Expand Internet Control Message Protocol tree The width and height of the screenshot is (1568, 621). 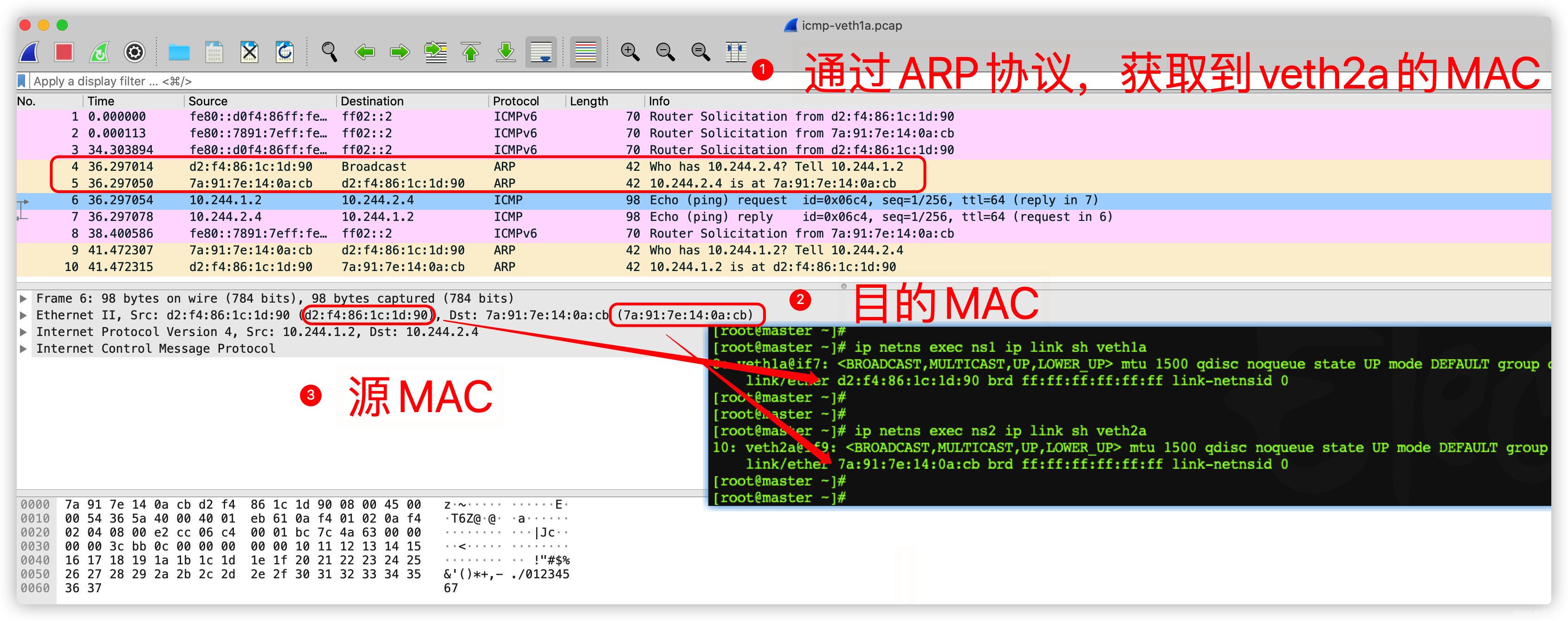(x=23, y=349)
